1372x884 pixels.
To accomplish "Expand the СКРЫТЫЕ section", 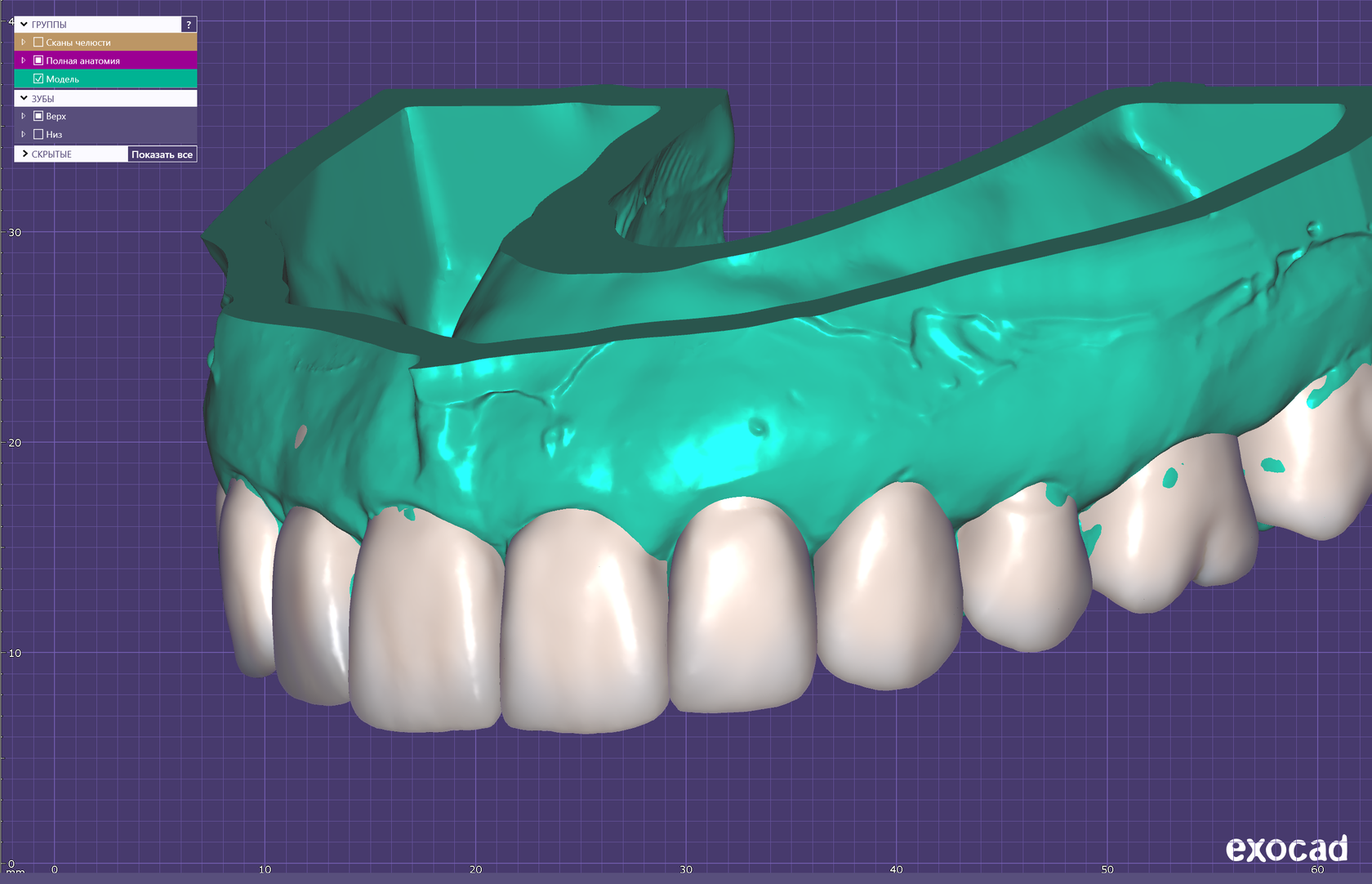I will (x=24, y=154).
